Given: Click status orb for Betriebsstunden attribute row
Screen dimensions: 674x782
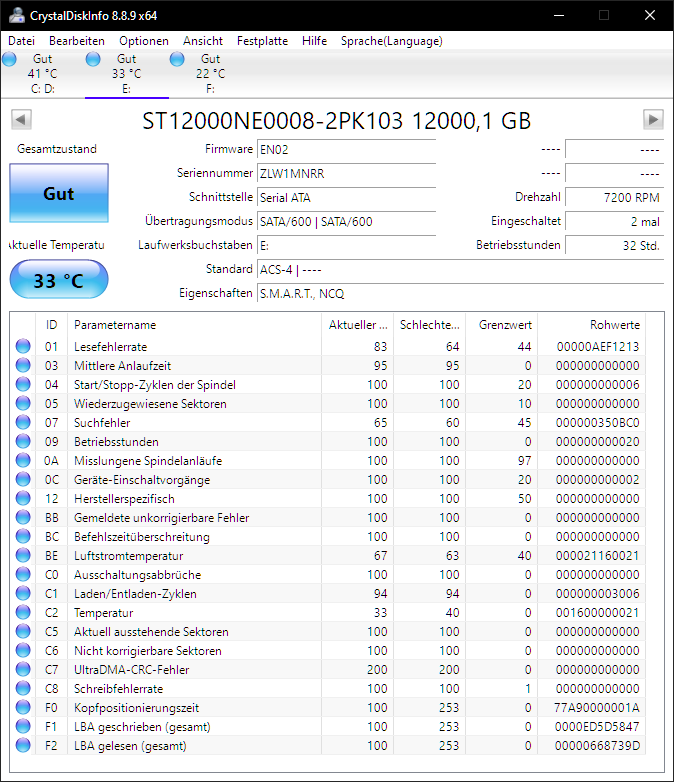Looking at the screenshot, I should (23, 441).
